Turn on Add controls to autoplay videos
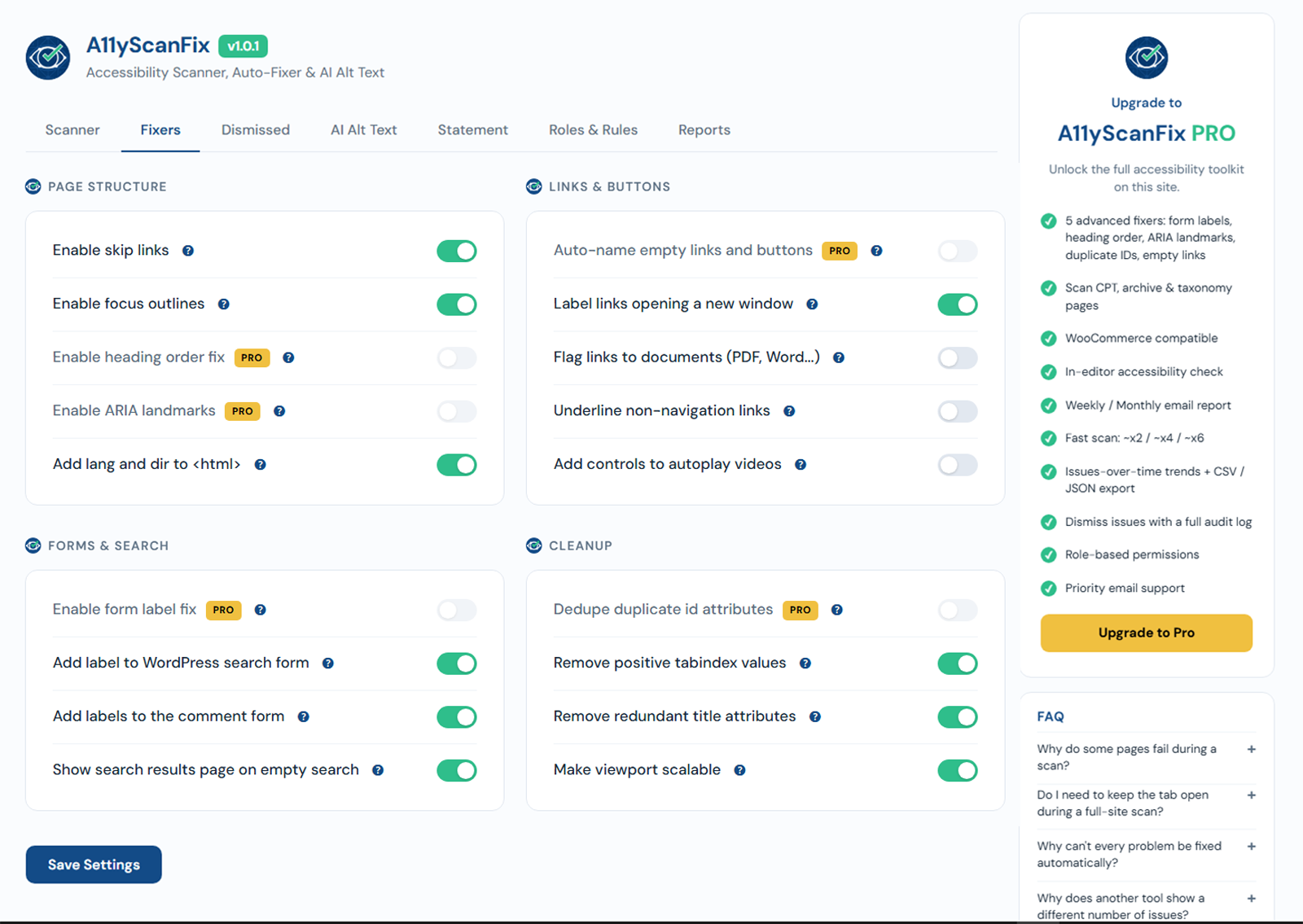This screenshot has height=924, width=1303. pyautogui.click(x=958, y=465)
